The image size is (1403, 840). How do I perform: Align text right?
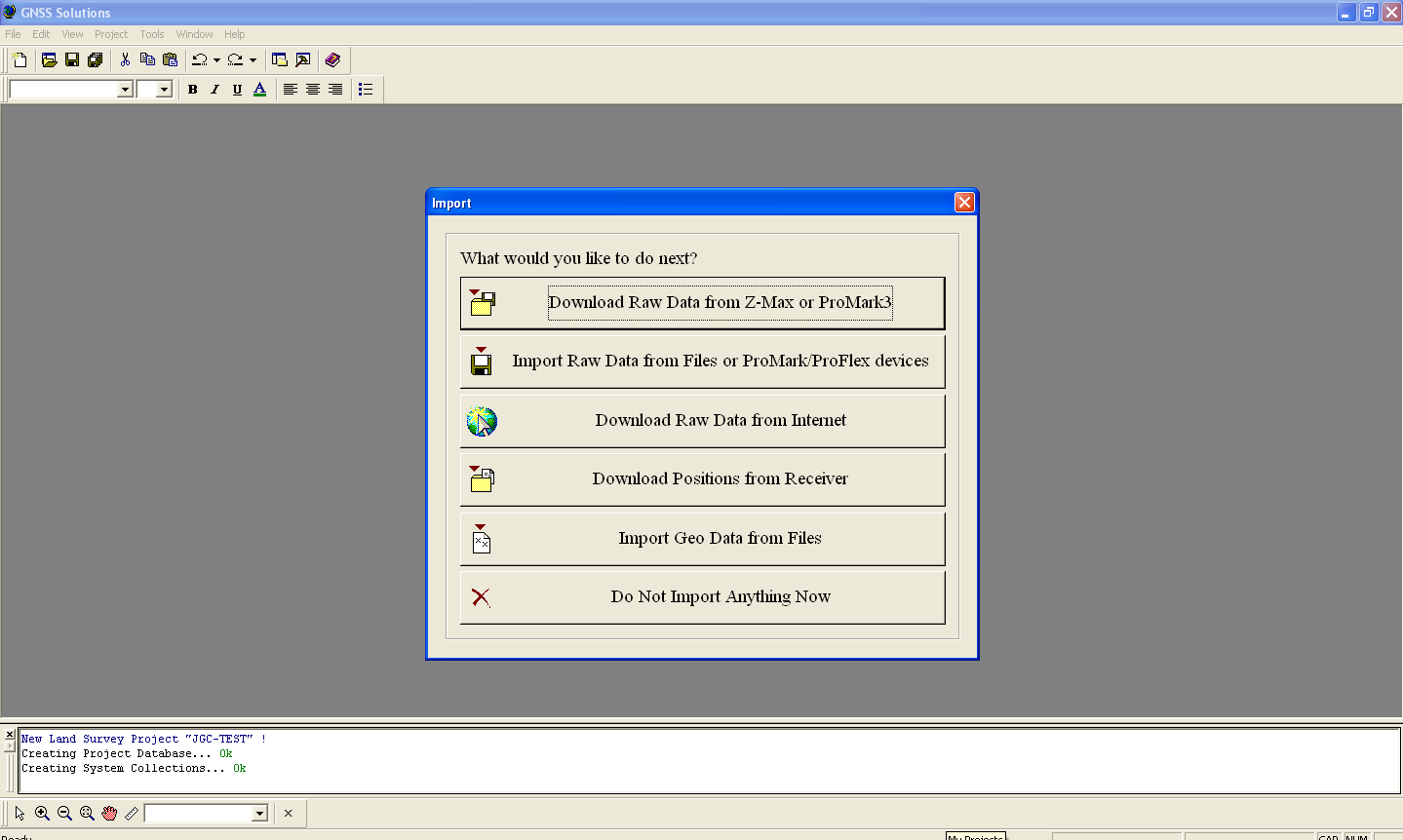click(335, 89)
